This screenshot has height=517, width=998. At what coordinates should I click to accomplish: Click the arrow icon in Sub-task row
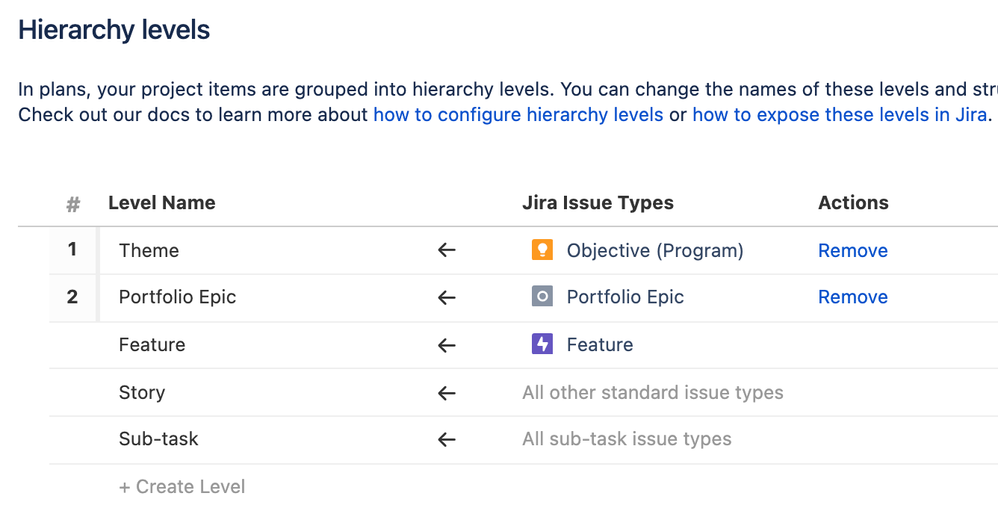point(447,439)
